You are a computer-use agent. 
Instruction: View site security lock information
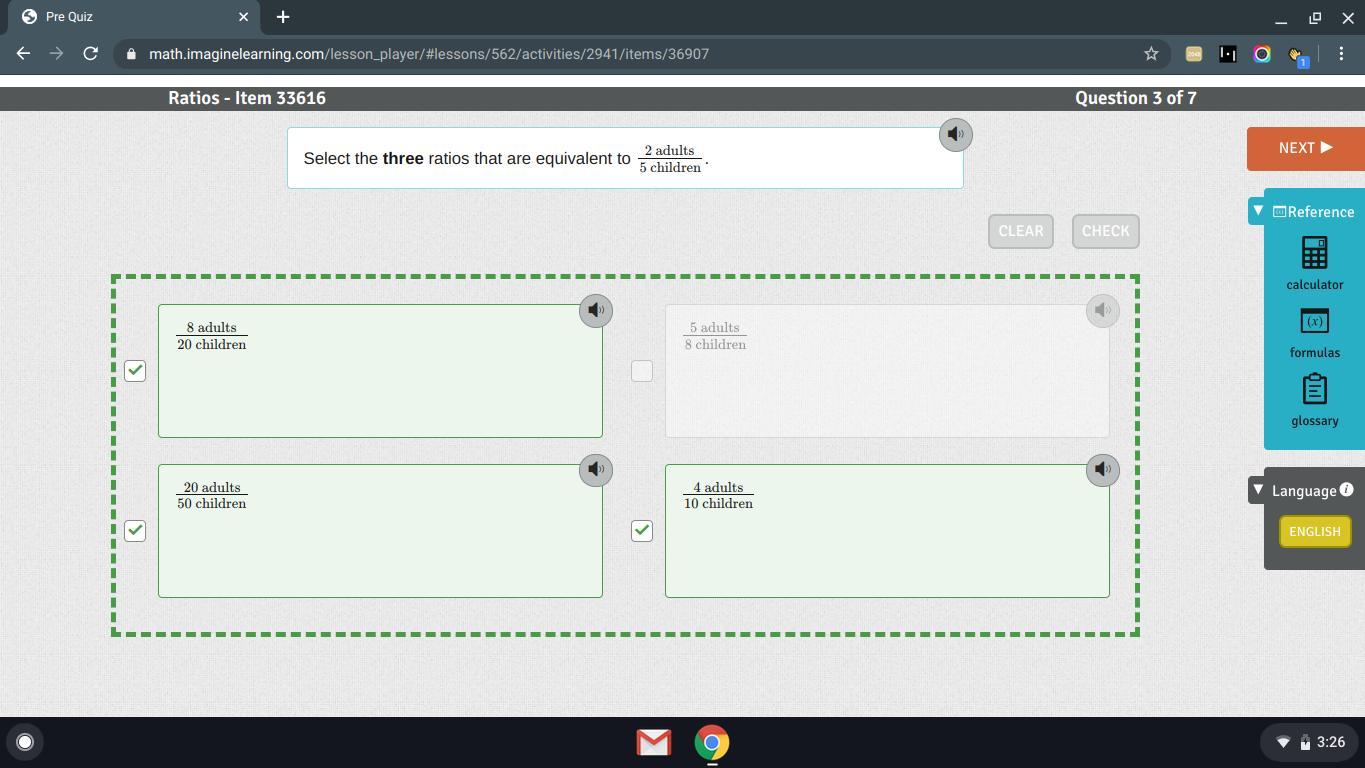(131, 54)
